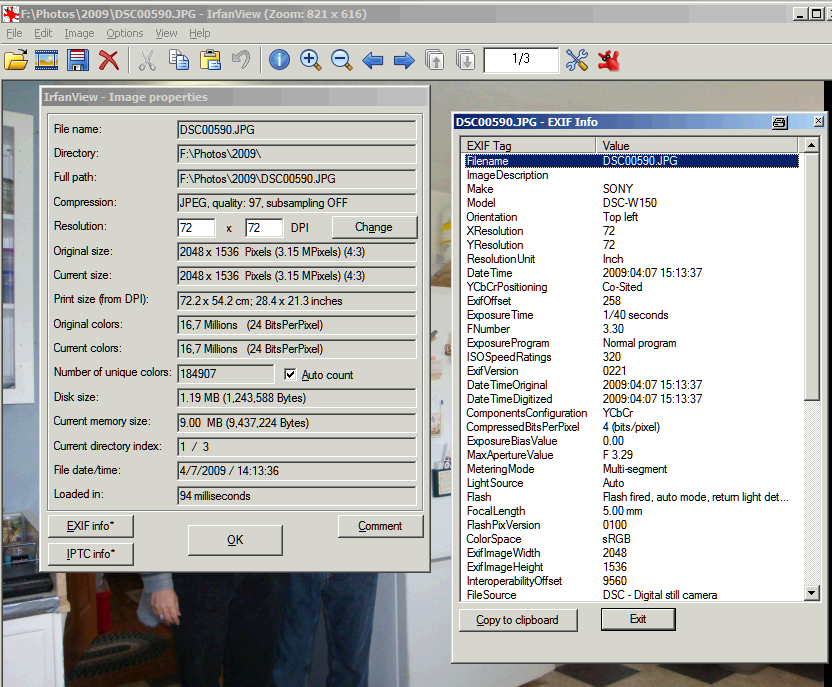Click the Change DPI button
This screenshot has width=832, height=687.
click(x=373, y=227)
